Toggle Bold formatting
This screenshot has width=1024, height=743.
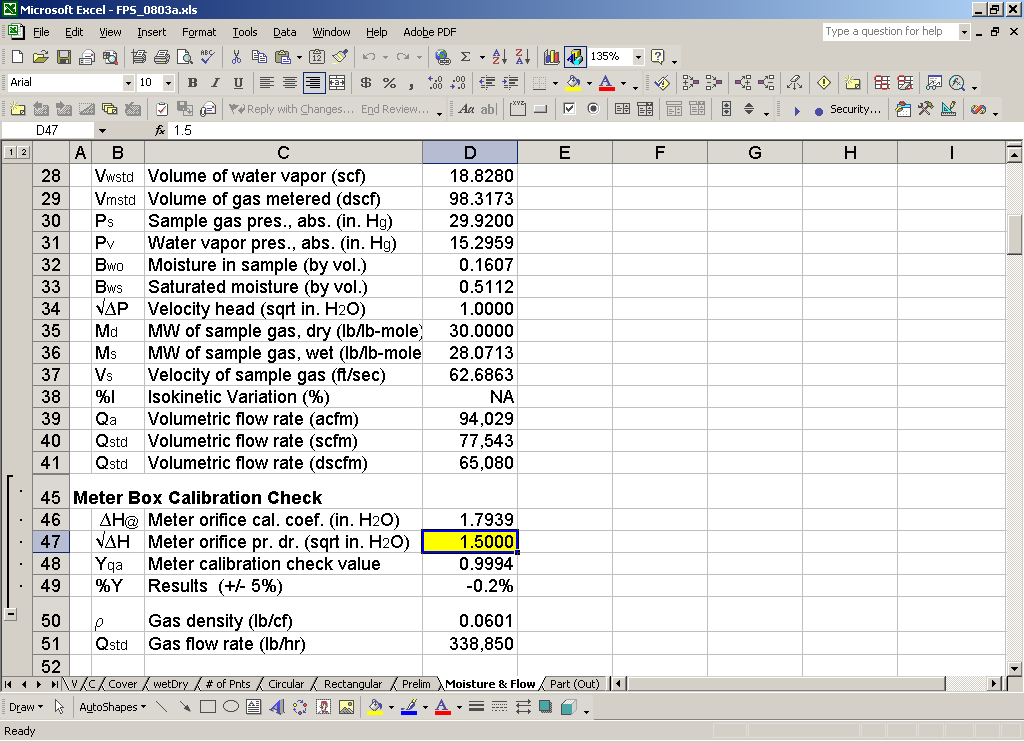pos(192,83)
